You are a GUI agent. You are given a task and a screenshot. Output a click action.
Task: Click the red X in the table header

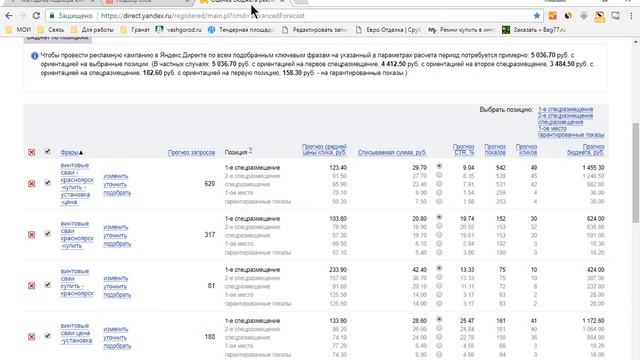(x=31, y=152)
